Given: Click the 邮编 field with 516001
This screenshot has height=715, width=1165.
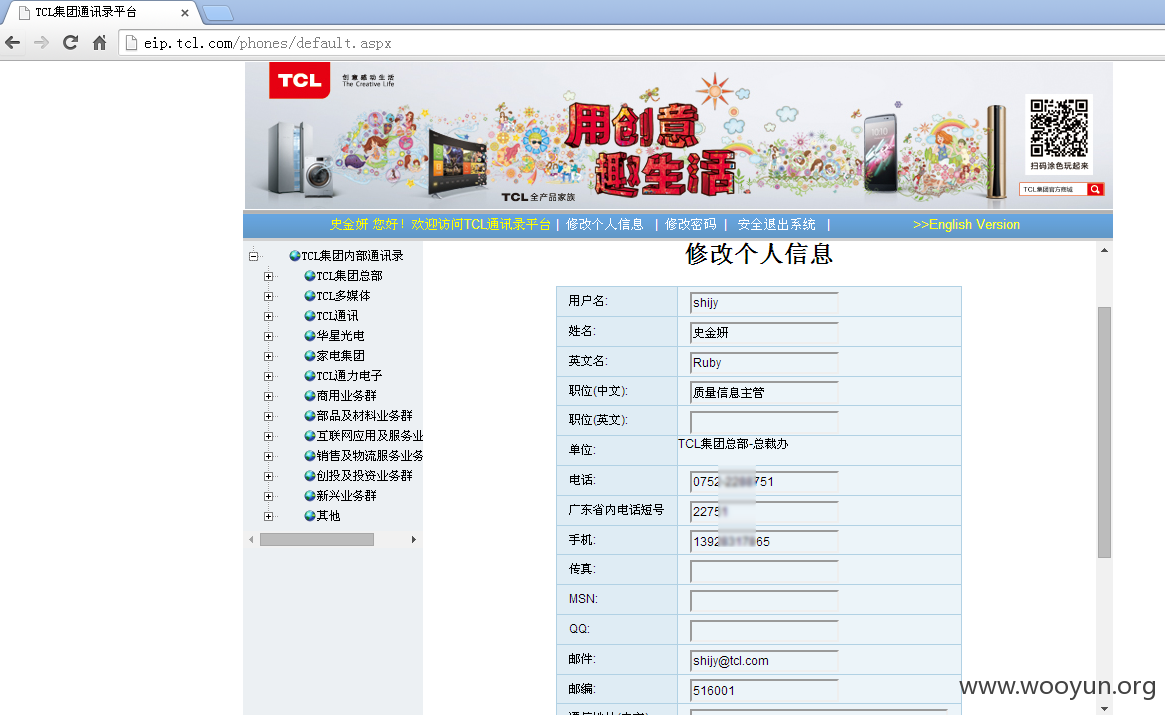Looking at the screenshot, I should click(x=764, y=690).
